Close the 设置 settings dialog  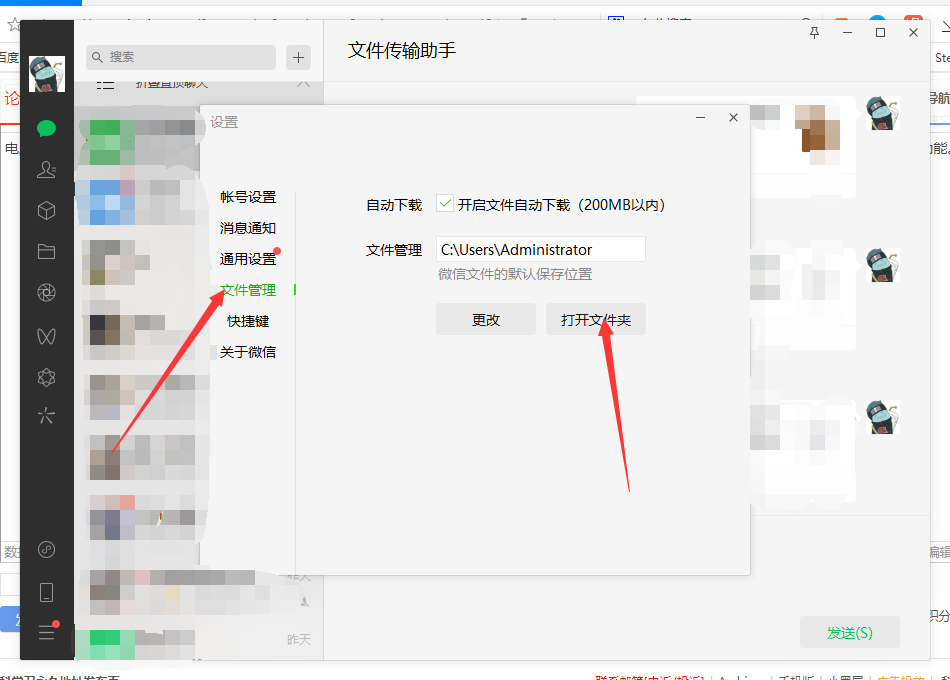(x=733, y=118)
